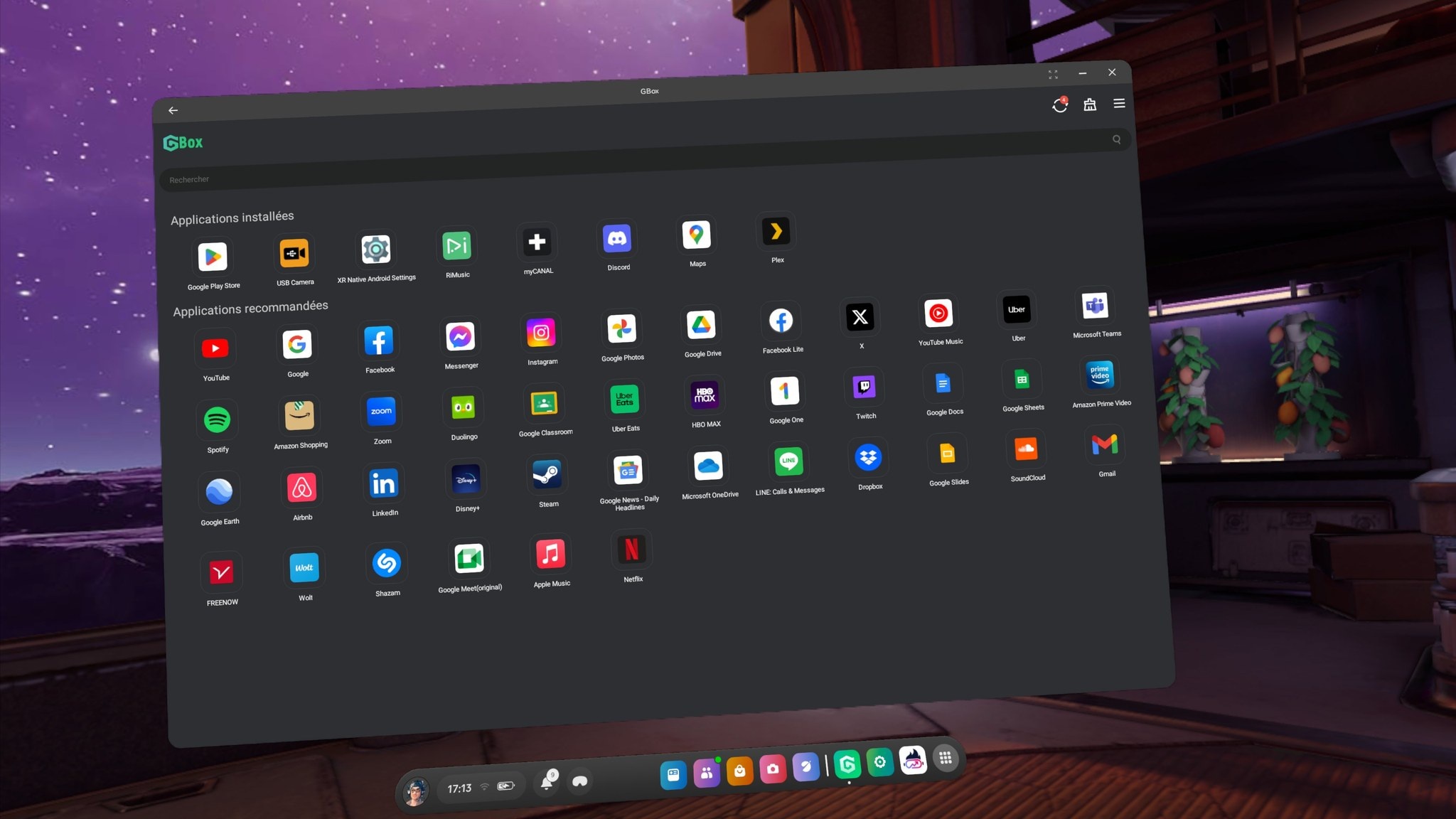Launch the USB Camera app

click(x=294, y=253)
